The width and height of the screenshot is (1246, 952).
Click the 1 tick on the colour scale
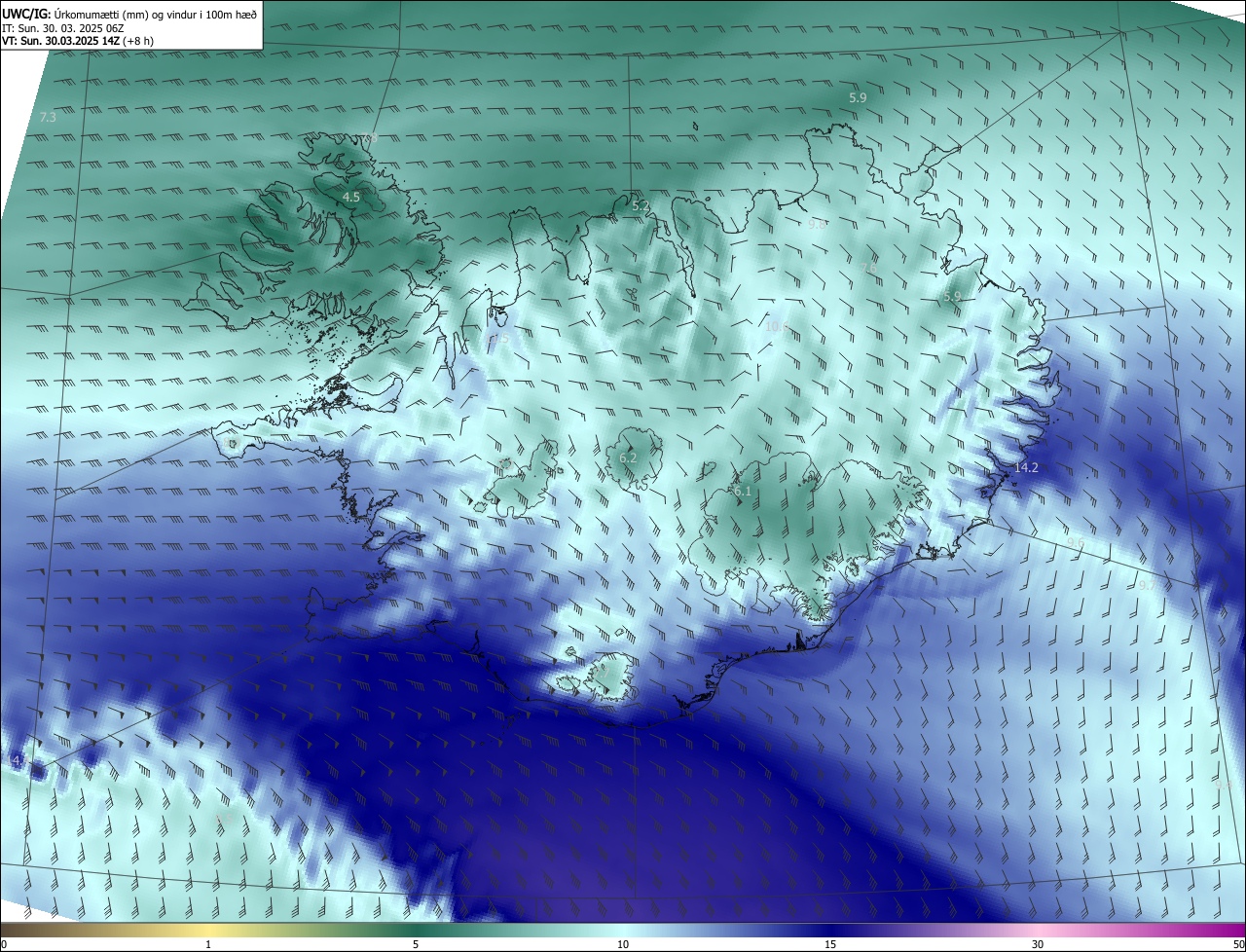[x=208, y=945]
